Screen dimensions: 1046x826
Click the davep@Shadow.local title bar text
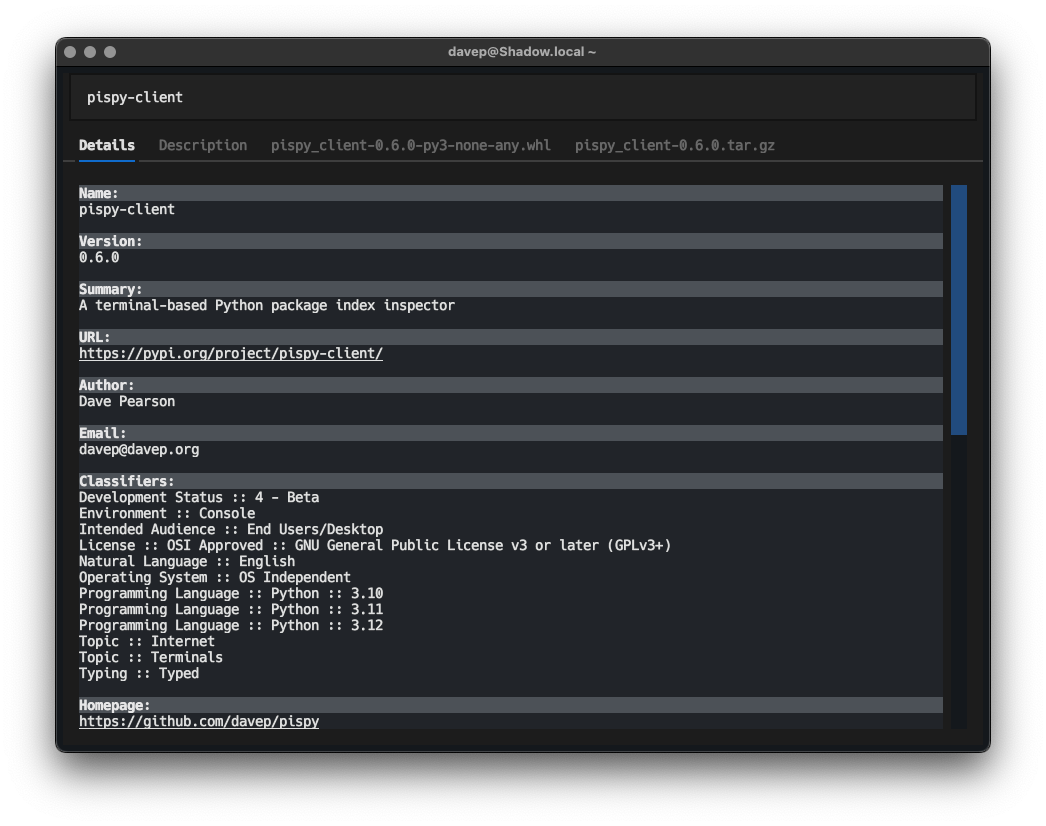(x=522, y=51)
